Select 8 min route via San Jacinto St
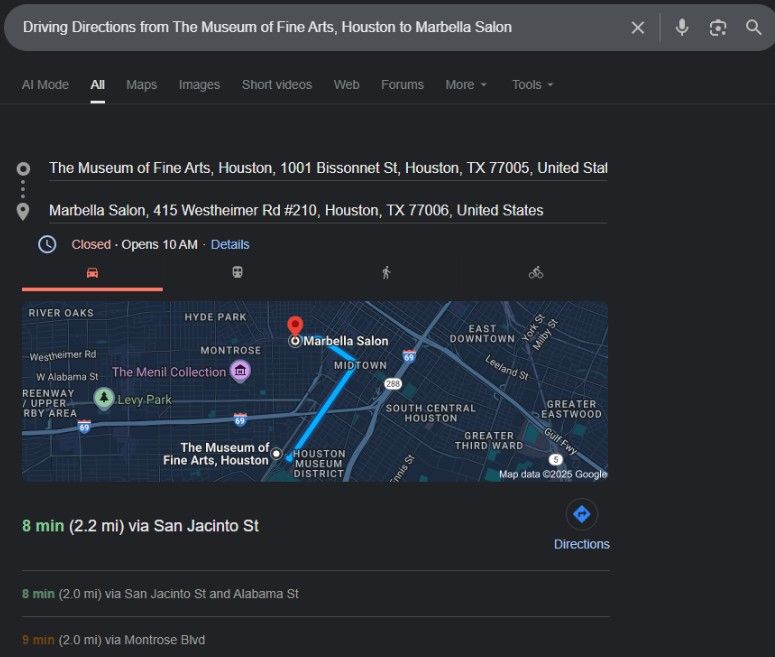This screenshot has width=775, height=657. click(x=140, y=526)
